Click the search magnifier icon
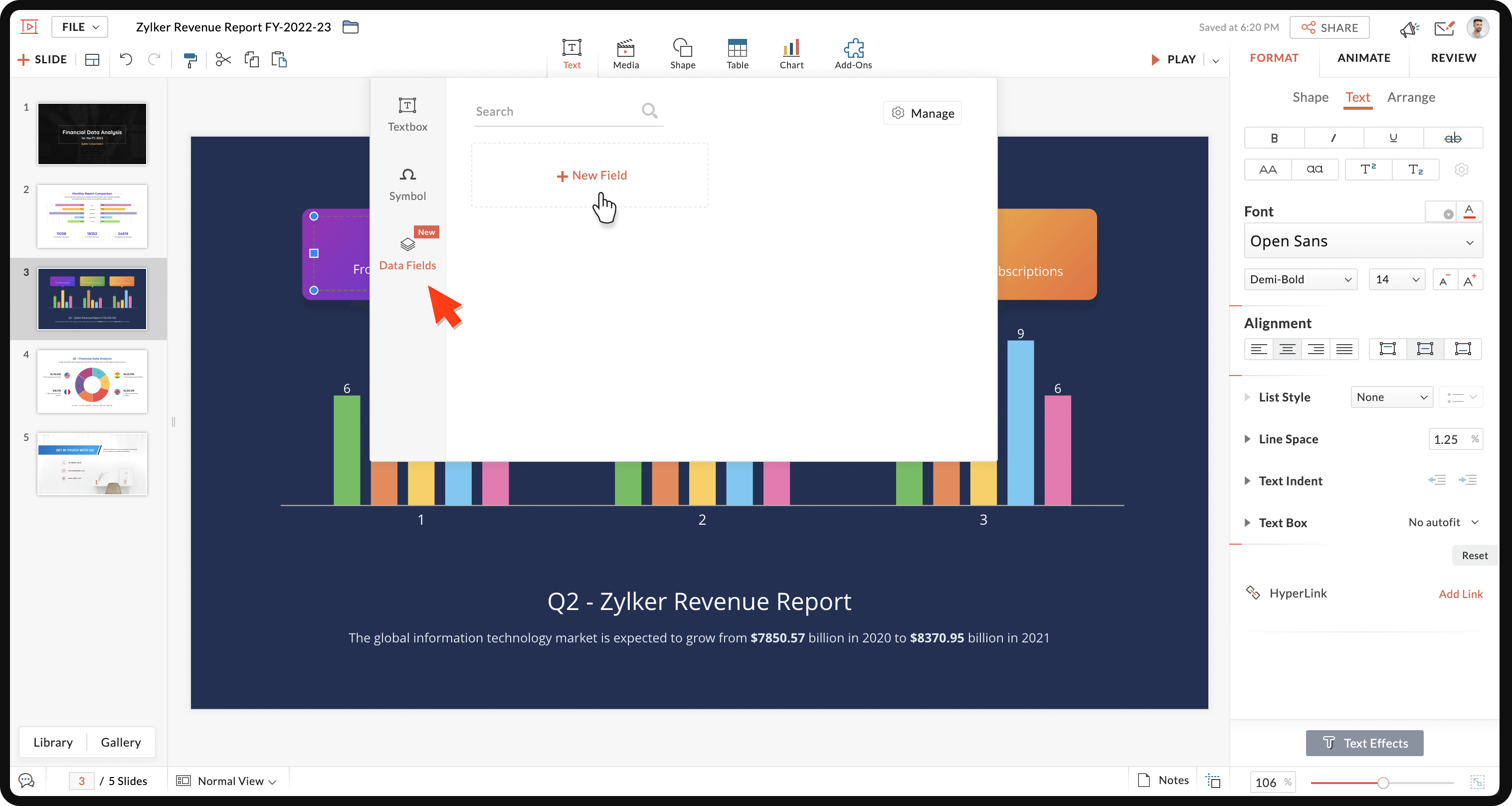 649,110
